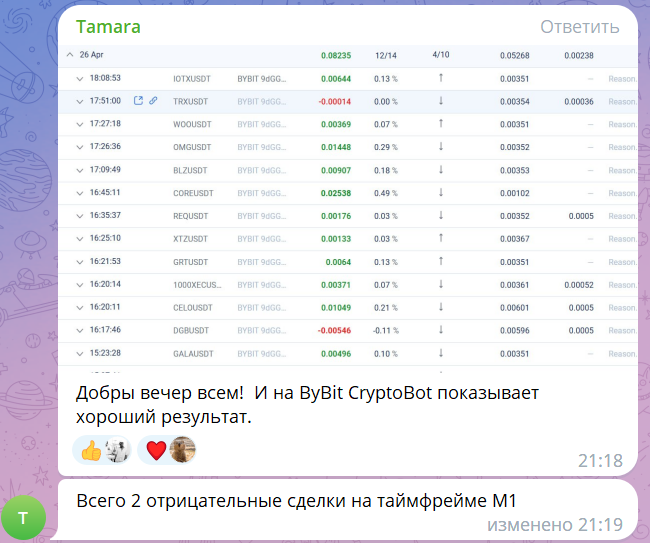Select the IOTXUSDT symbol cell
Viewport: 650px width, 543px height.
coord(192,79)
